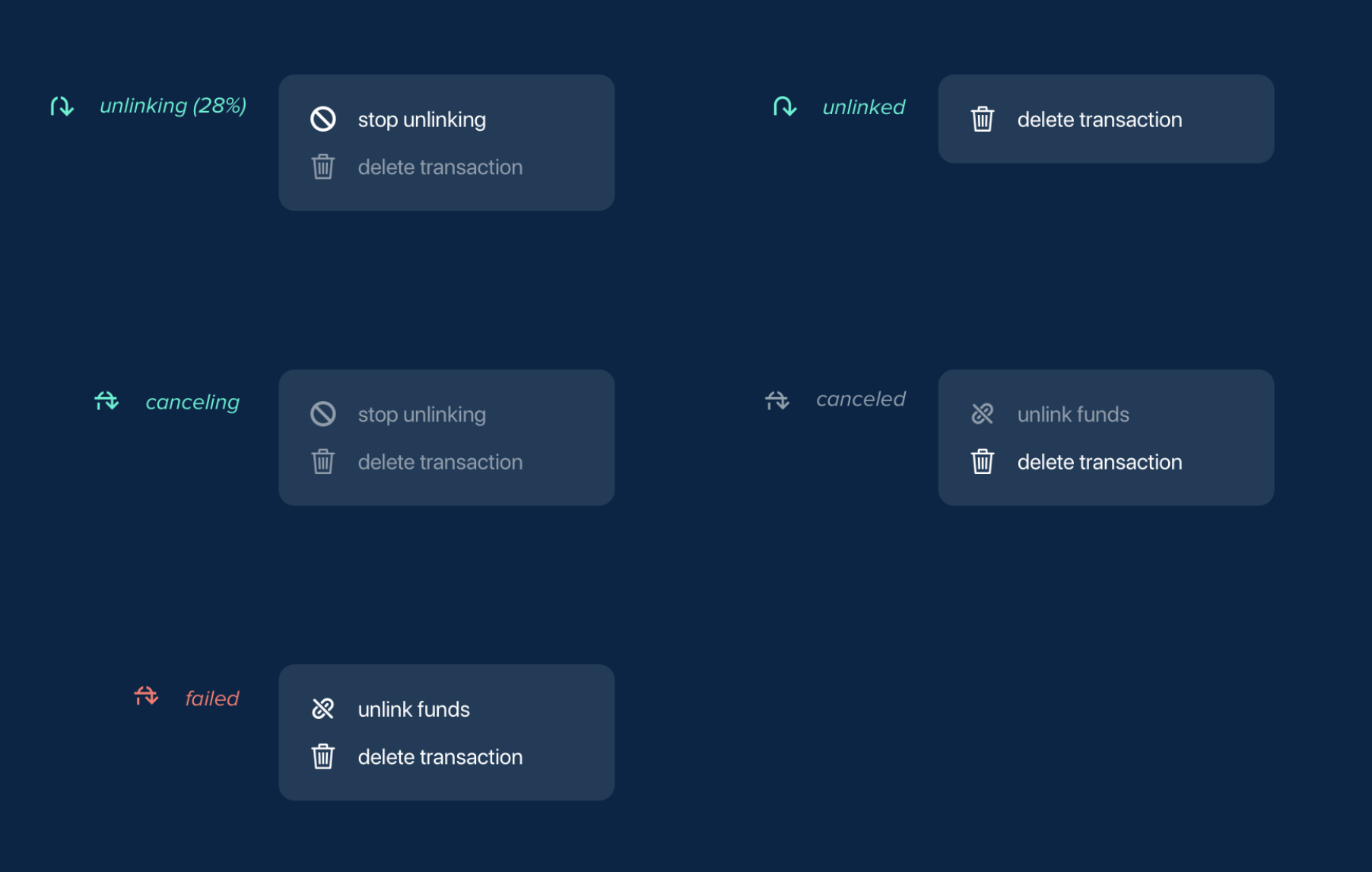1372x872 pixels.
Task: Click the stop icon beside "stop unlinking" in unlinking menu
Action: pos(323,119)
